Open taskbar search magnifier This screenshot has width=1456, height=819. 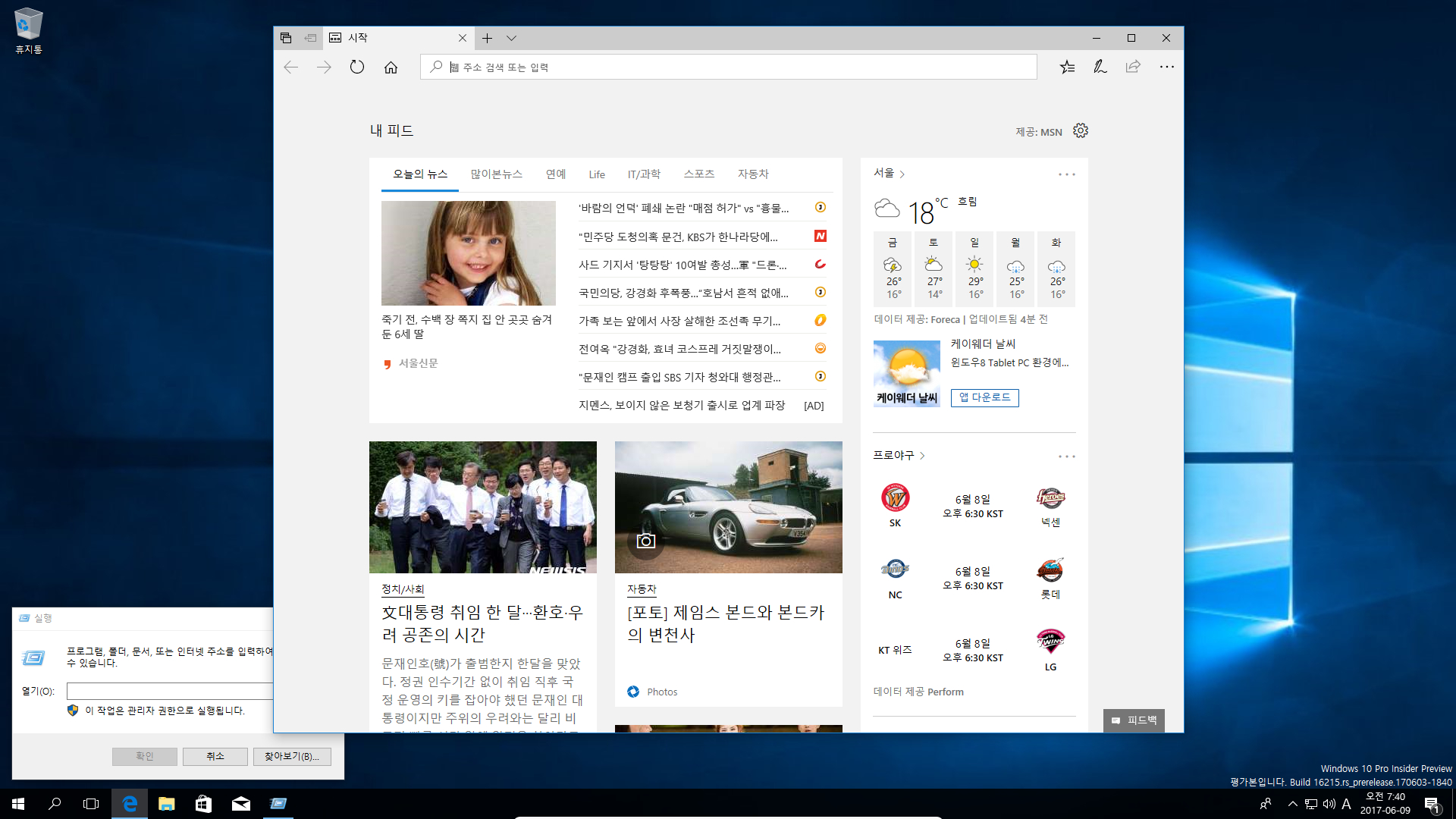click(x=55, y=804)
